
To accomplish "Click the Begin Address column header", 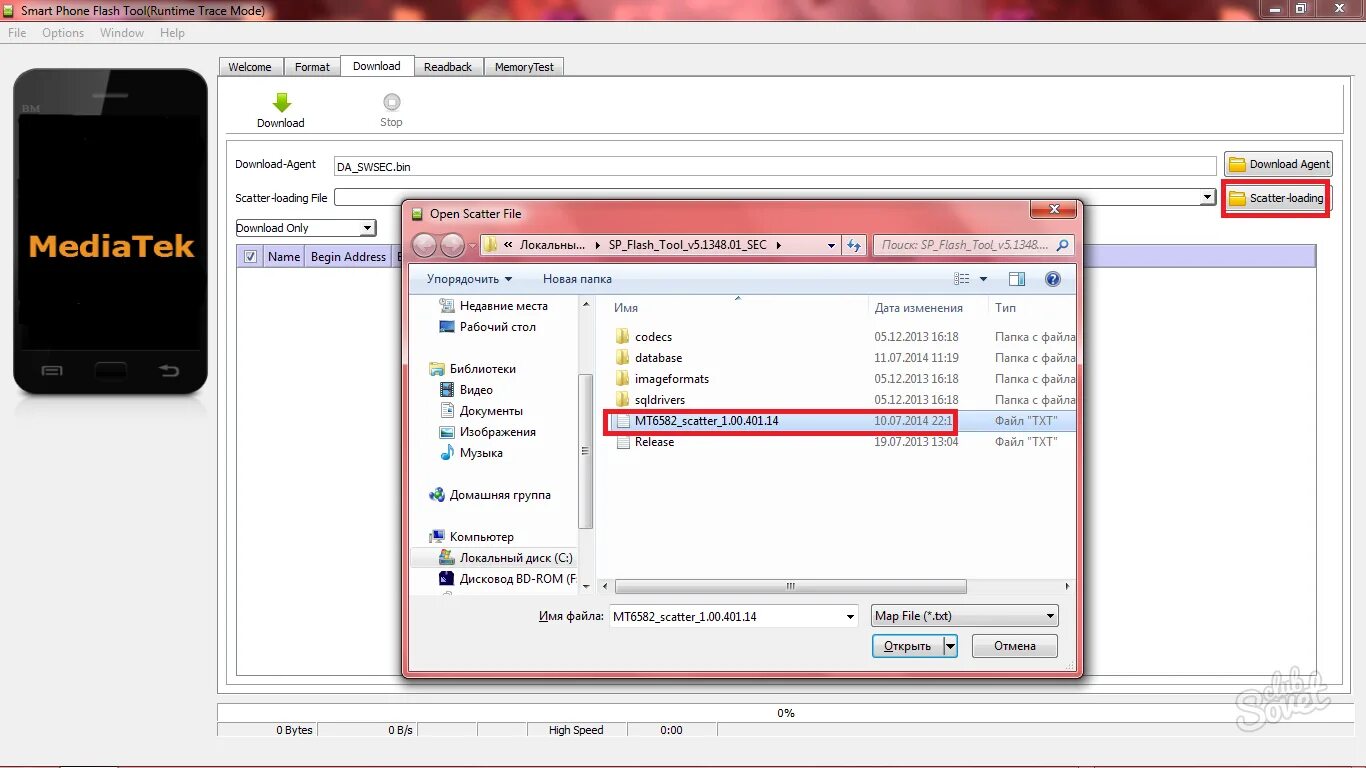I will [348, 257].
